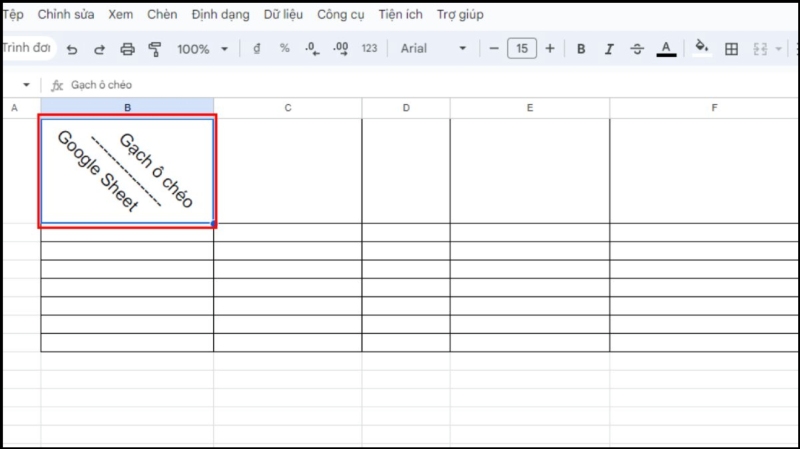The image size is (800, 449).
Task: Click the 123 number format button
Action: pyautogui.click(x=369, y=49)
